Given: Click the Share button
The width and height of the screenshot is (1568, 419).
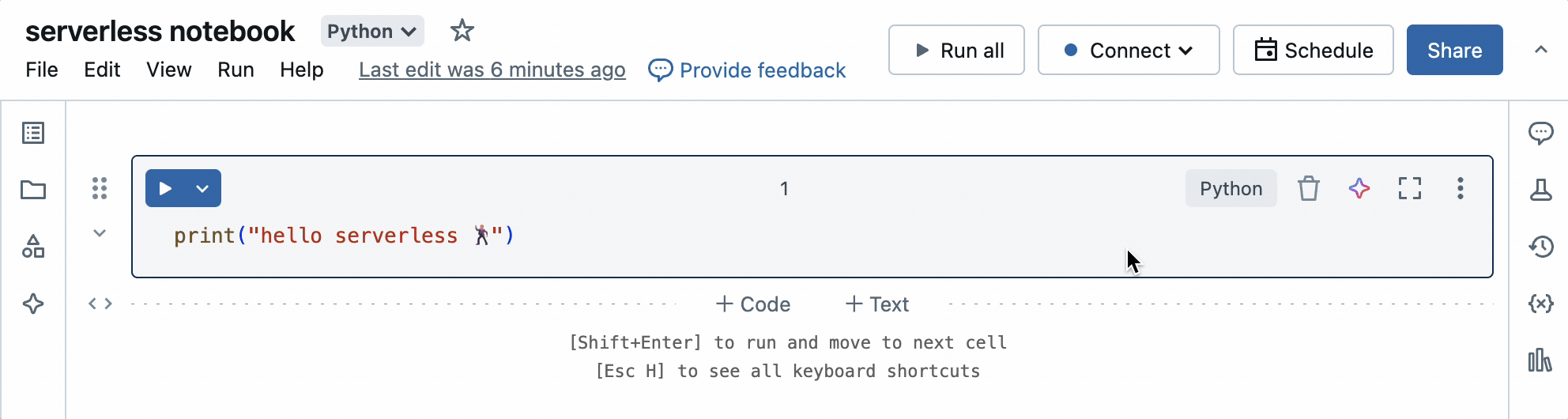Looking at the screenshot, I should click(x=1453, y=50).
